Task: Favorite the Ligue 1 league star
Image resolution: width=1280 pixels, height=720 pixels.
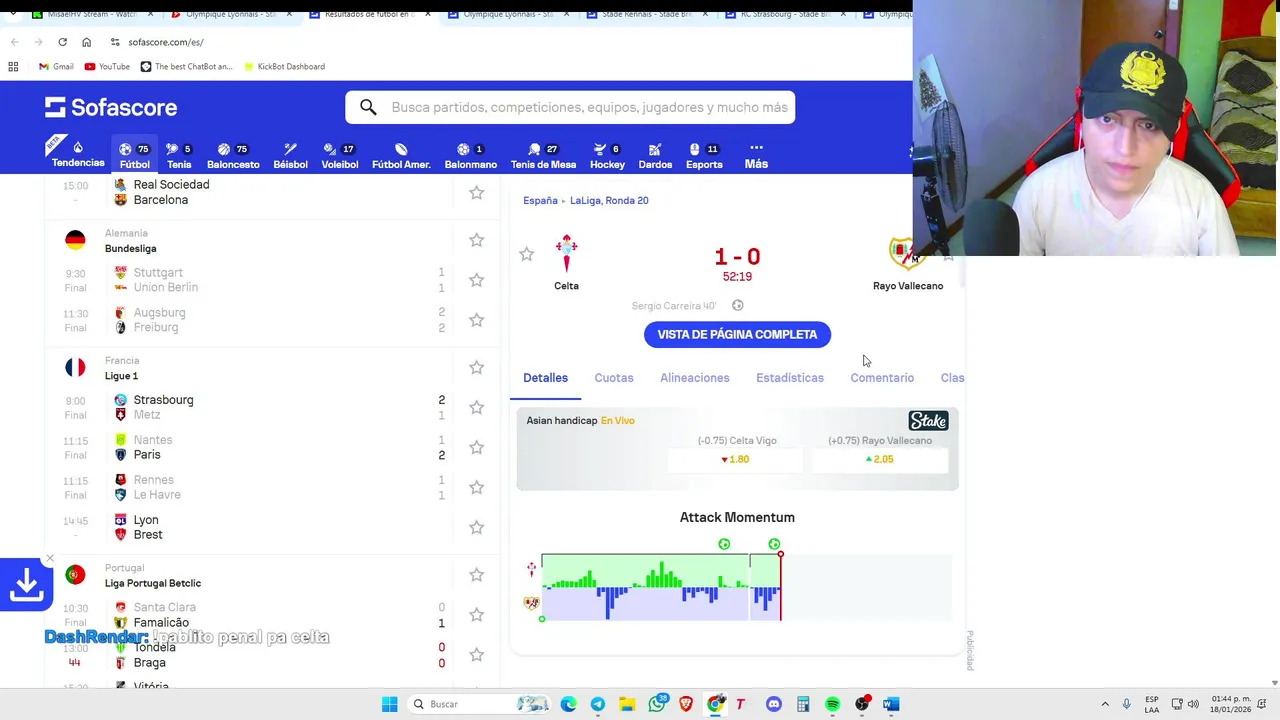Action: click(476, 367)
